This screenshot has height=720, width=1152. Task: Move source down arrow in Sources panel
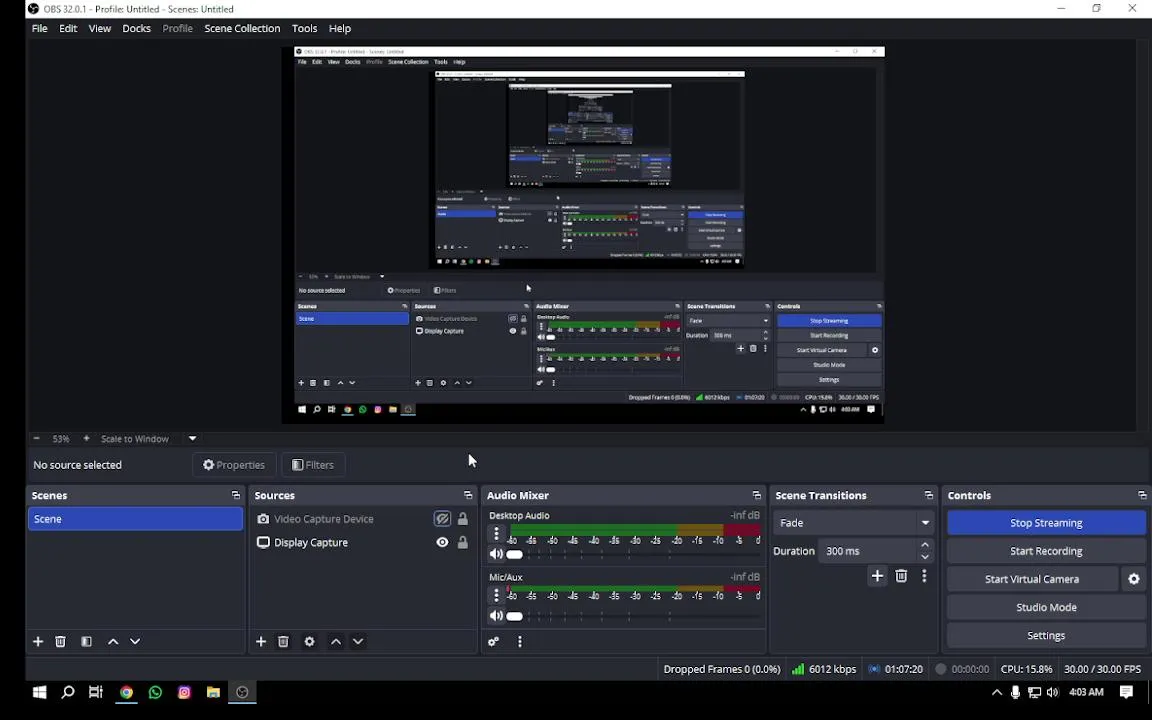click(358, 641)
